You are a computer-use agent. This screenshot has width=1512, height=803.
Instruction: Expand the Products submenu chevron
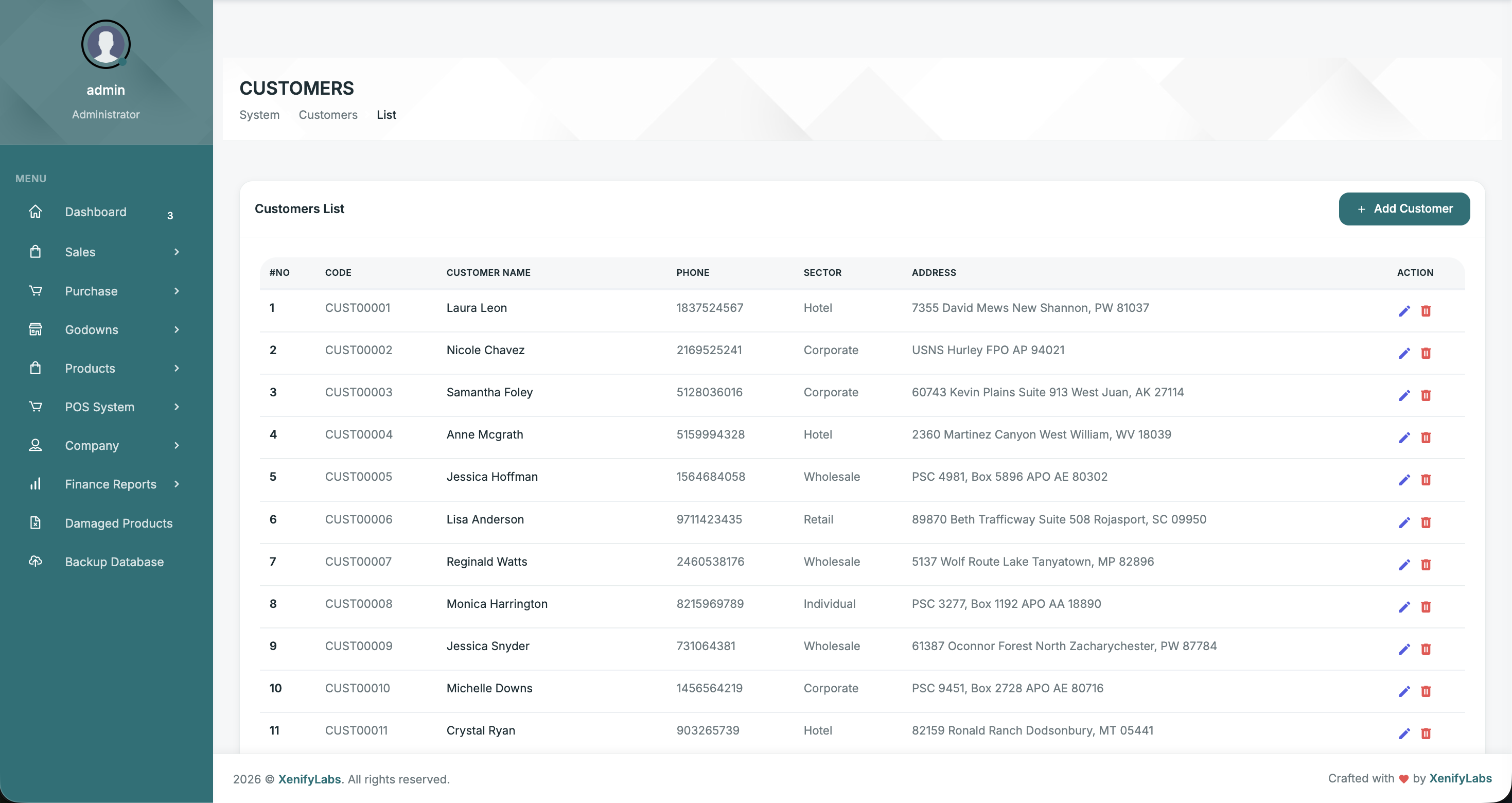pyautogui.click(x=177, y=368)
